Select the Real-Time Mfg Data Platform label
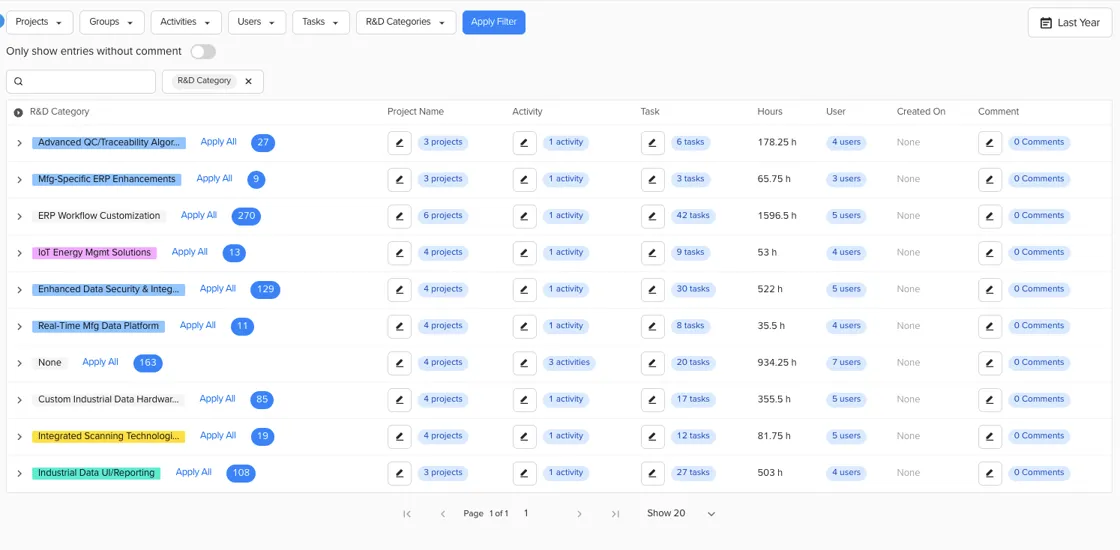1120x550 pixels. (99, 326)
